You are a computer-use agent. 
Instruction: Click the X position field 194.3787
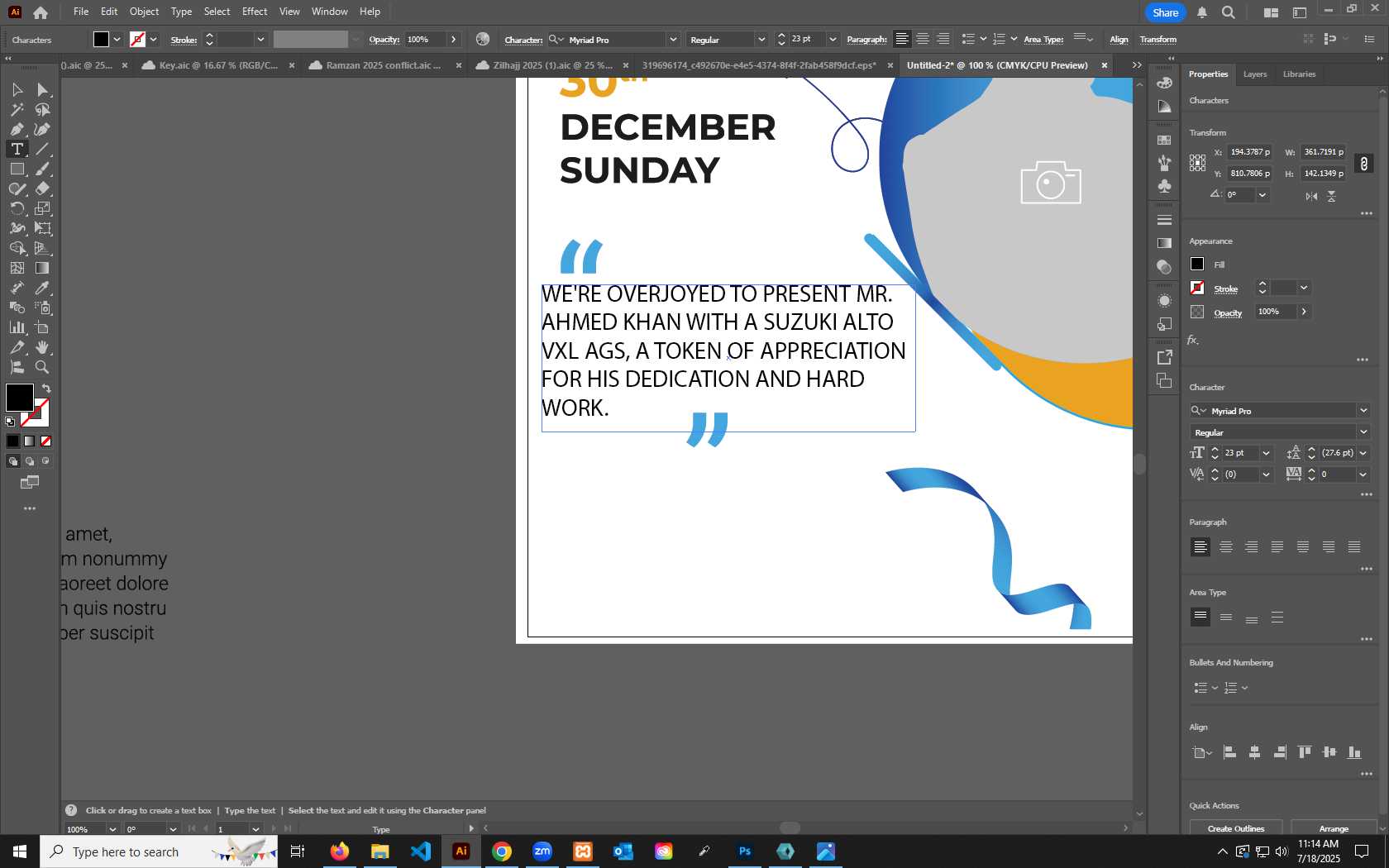click(x=1248, y=152)
